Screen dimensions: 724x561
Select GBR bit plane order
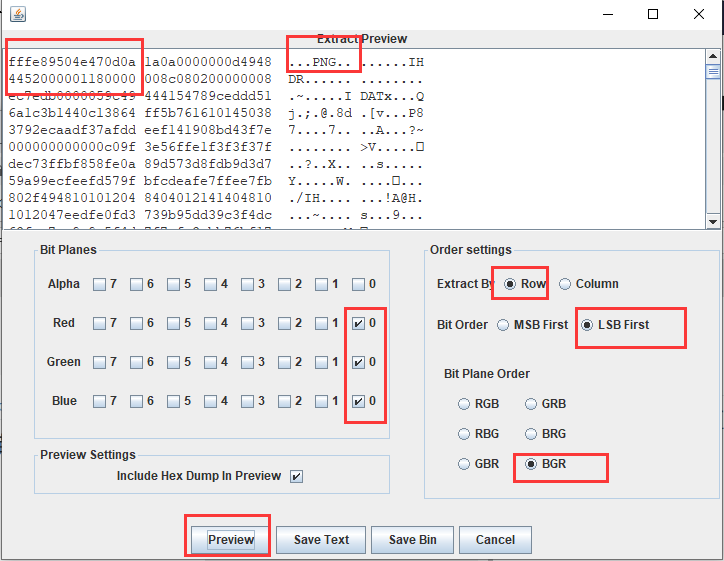[x=464, y=464]
